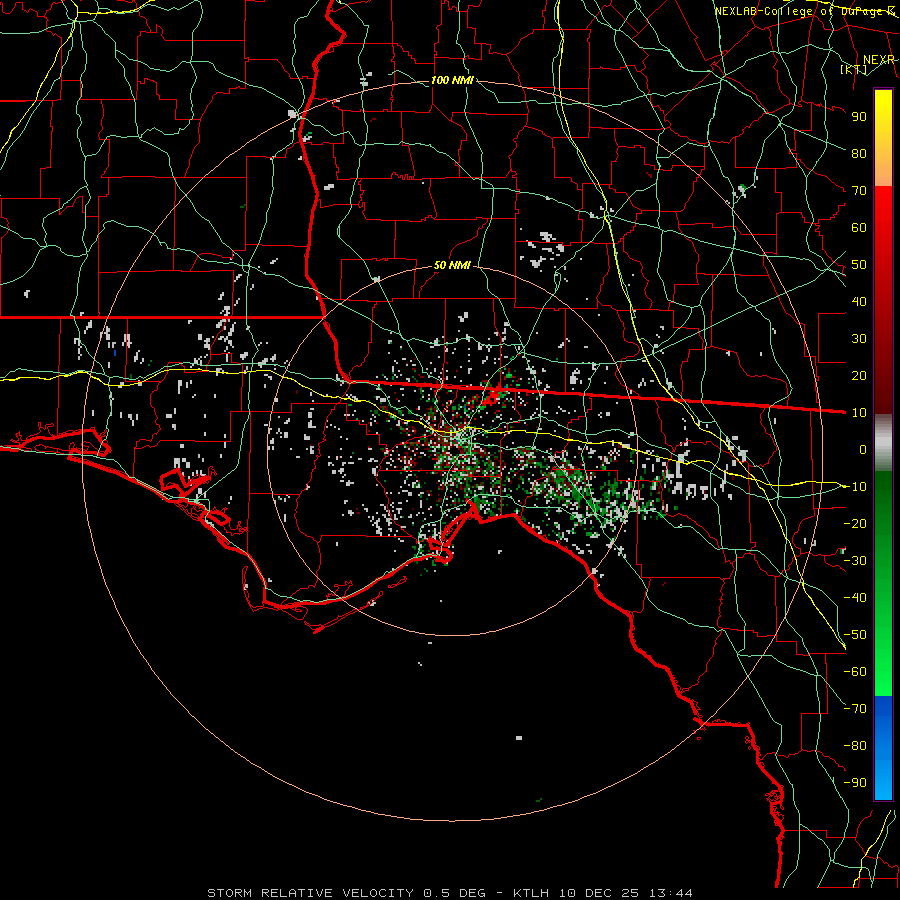The width and height of the screenshot is (900, 900).
Task: Click the 50 NMI range ring label
Action: tap(452, 265)
